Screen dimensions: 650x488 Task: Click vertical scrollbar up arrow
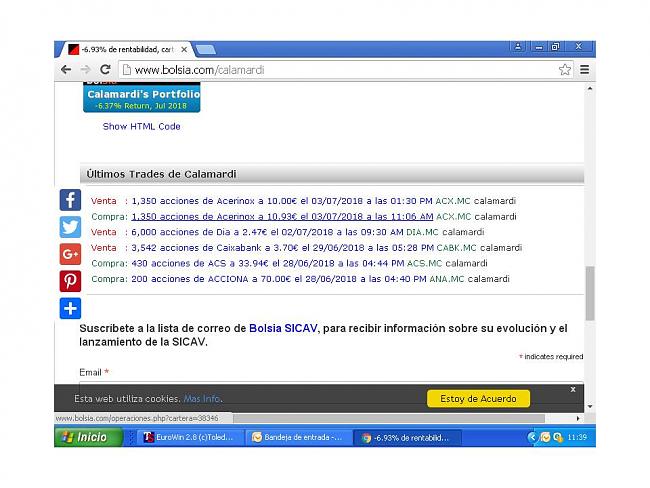pyautogui.click(x=590, y=89)
